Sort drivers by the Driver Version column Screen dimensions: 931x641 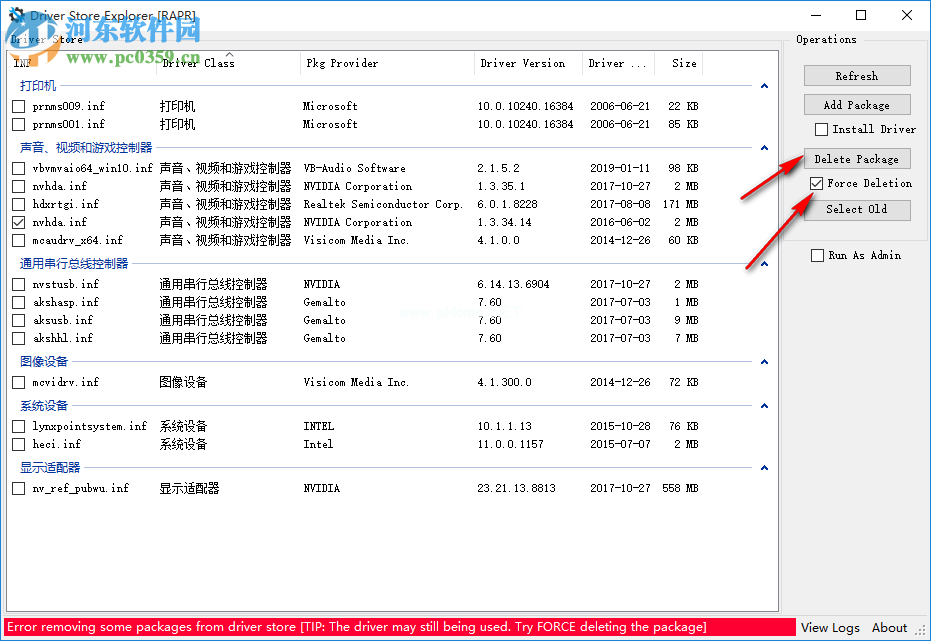point(524,63)
